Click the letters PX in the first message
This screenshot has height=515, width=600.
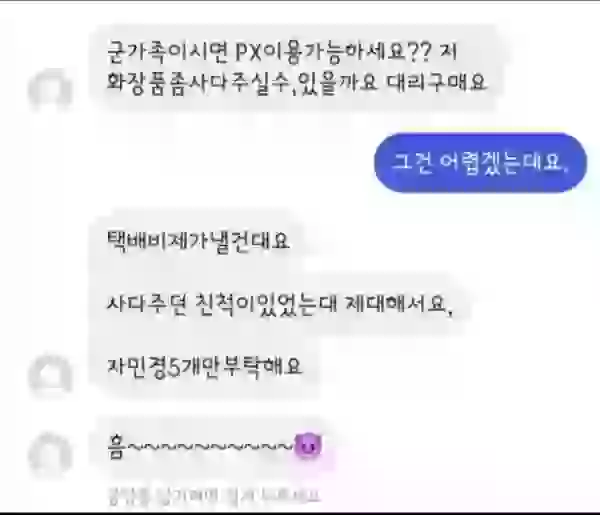click(248, 52)
